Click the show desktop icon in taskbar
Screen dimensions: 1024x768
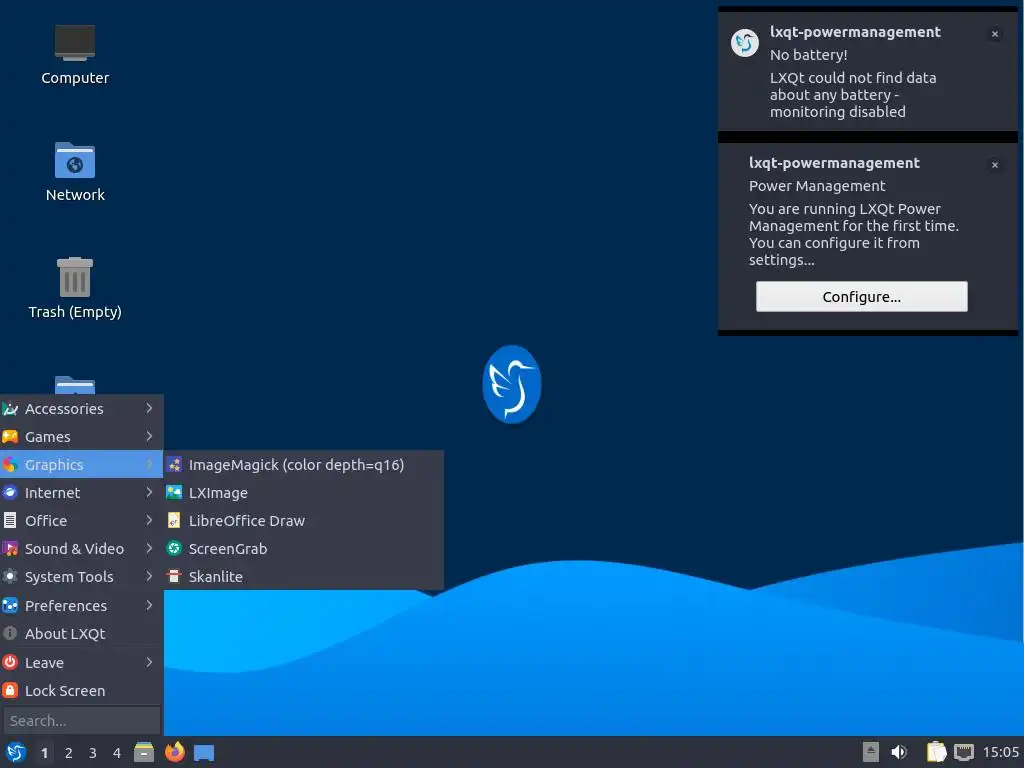click(204, 753)
